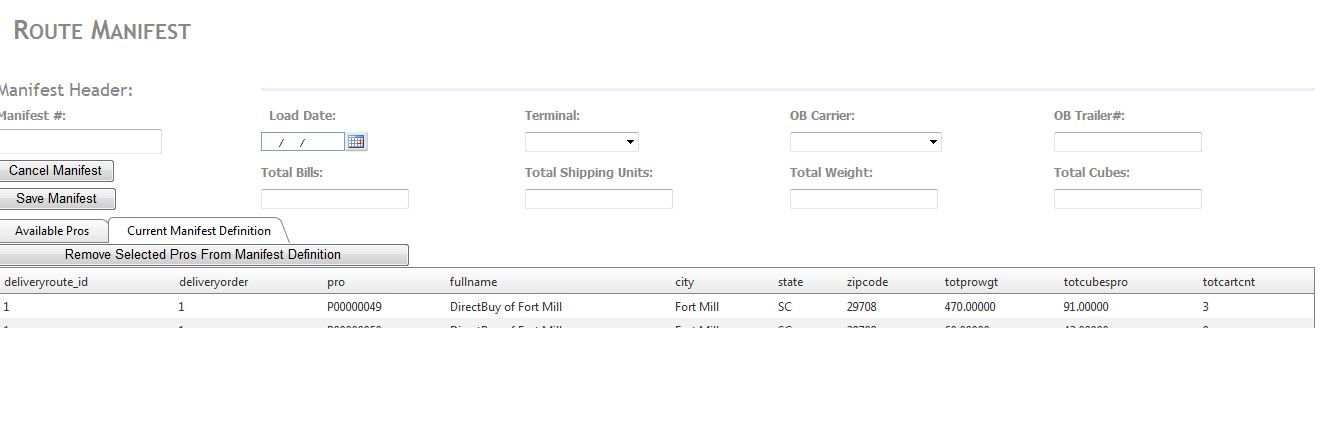Click the Total Shipping Units field
The height and width of the screenshot is (434, 1322).
point(598,199)
